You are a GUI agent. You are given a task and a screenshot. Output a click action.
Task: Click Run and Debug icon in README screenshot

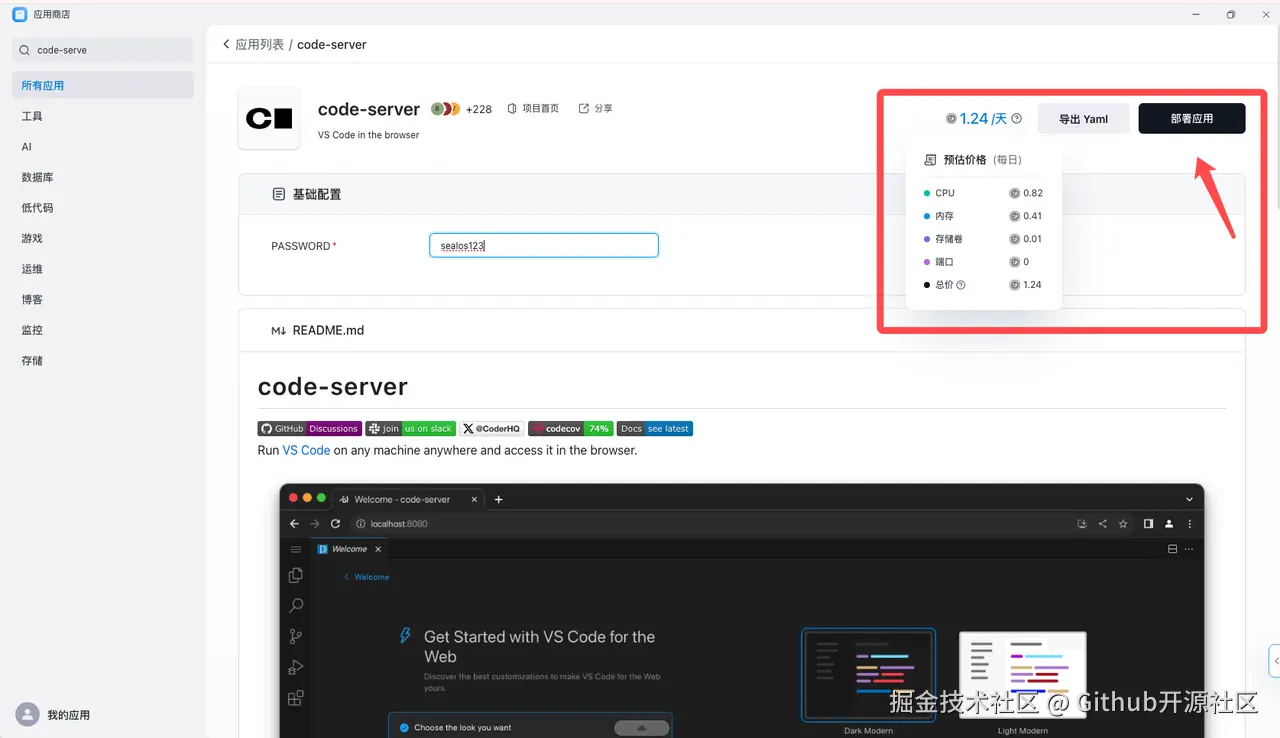(x=295, y=667)
